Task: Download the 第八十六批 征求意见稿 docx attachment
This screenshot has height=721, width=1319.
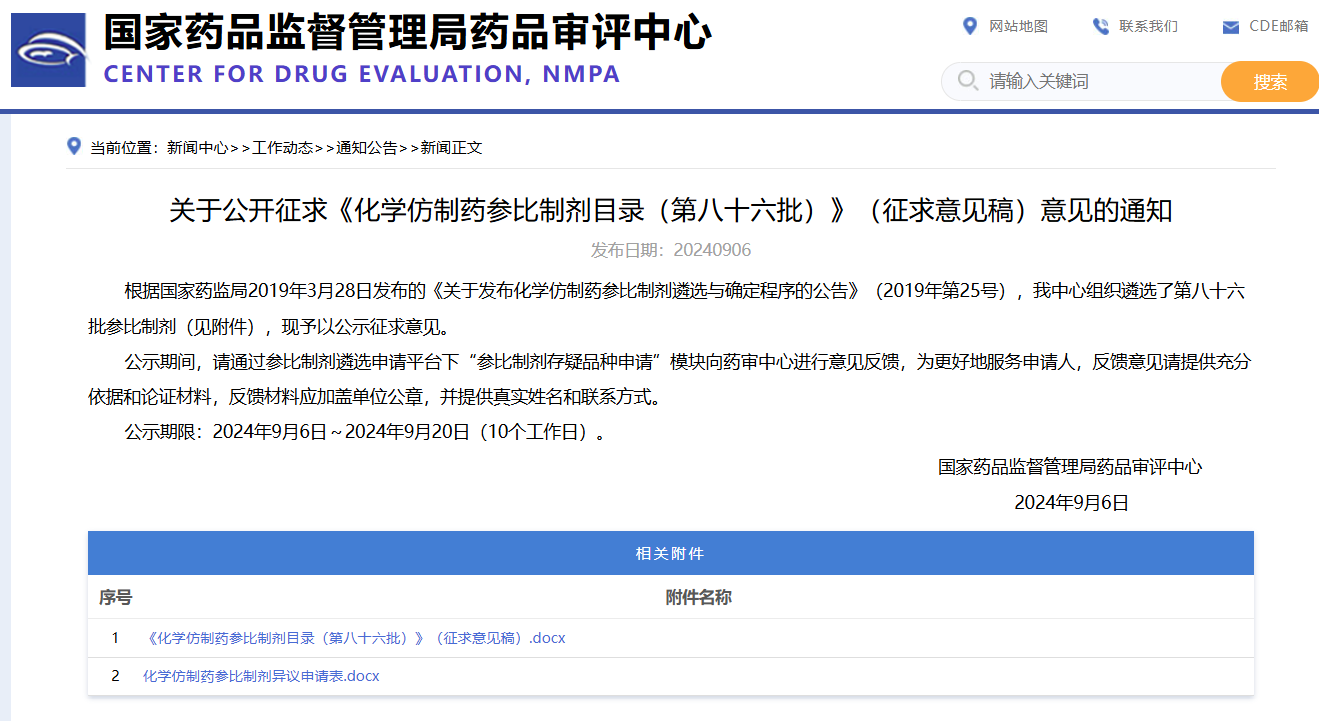Action: 356,638
